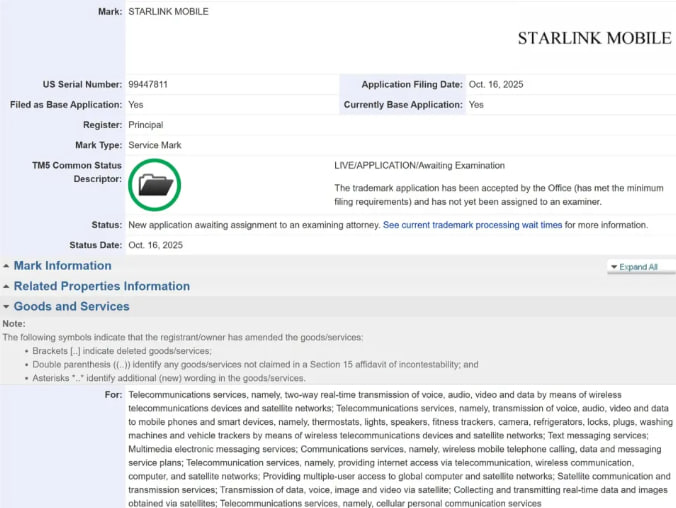Click the LIVE/APPLICATION/Awaiting Examination descriptor text
Image resolution: width=676 pixels, height=508 pixels.
pos(419,166)
